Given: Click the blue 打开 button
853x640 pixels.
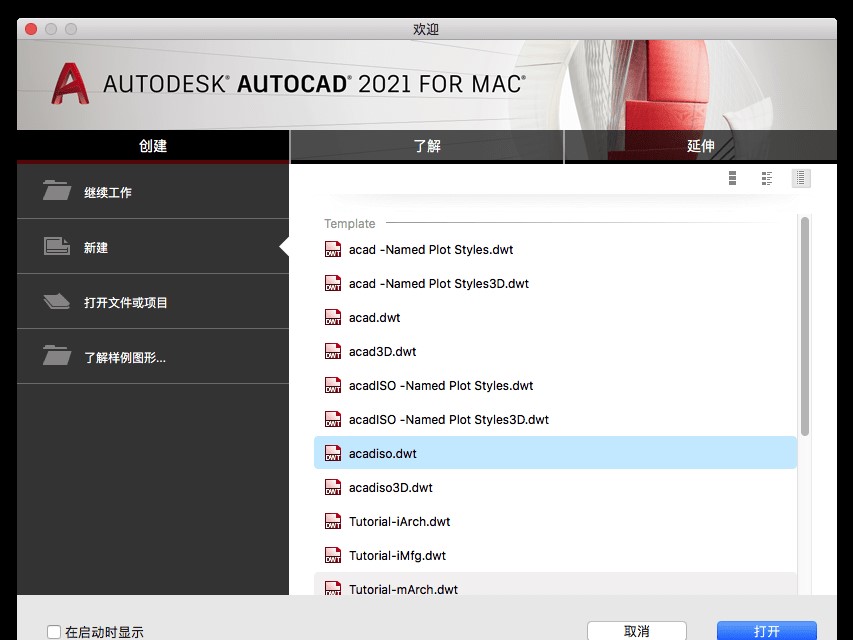Looking at the screenshot, I should (767, 631).
